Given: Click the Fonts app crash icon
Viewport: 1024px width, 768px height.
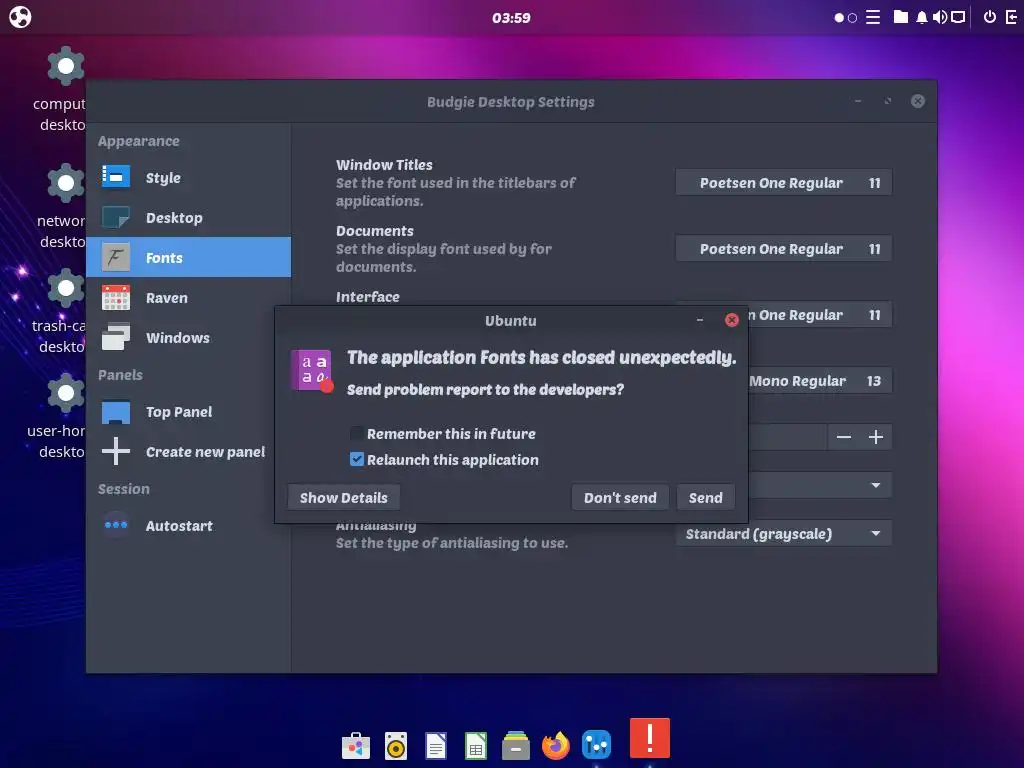Looking at the screenshot, I should (312, 370).
